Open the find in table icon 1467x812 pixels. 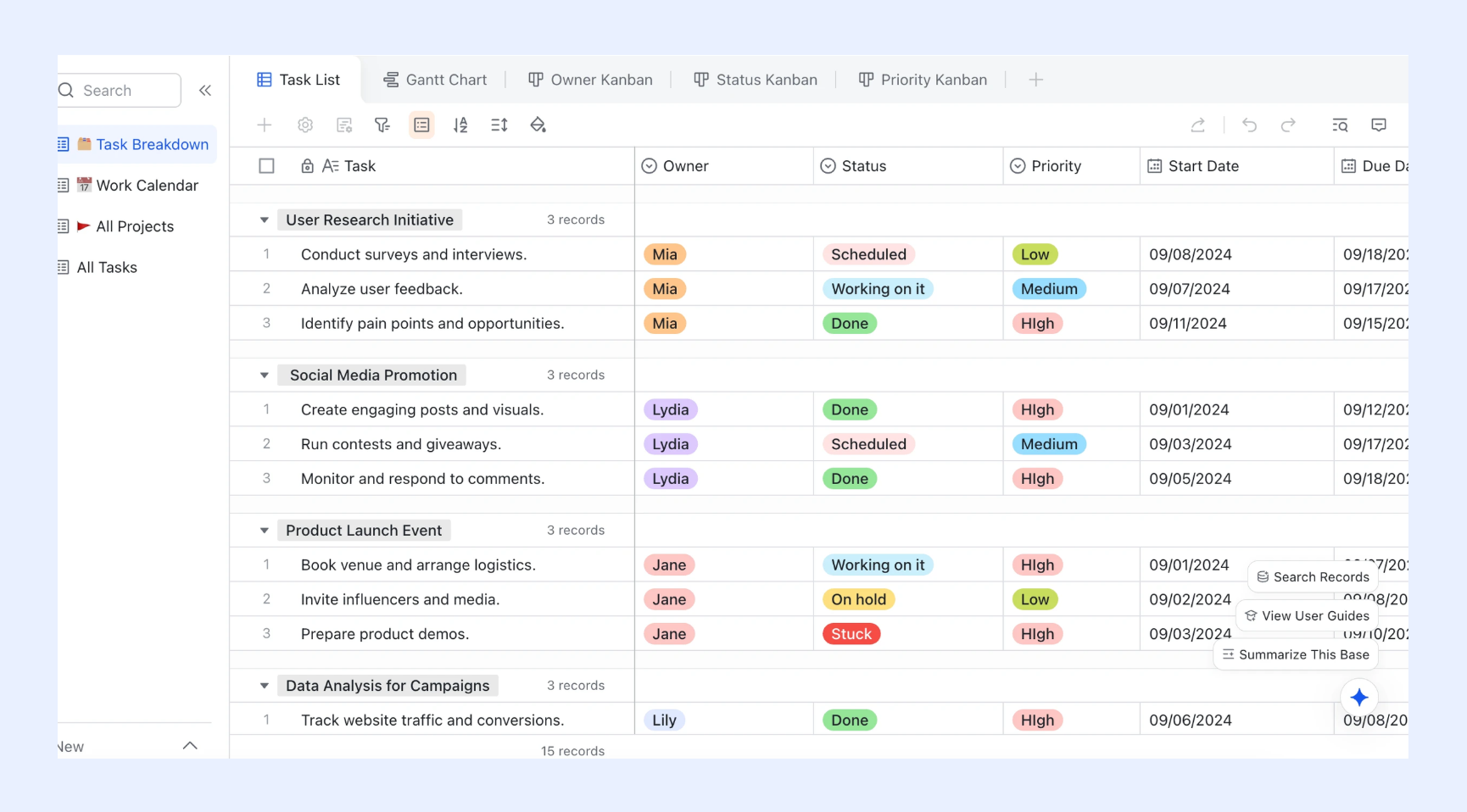[1340, 125]
